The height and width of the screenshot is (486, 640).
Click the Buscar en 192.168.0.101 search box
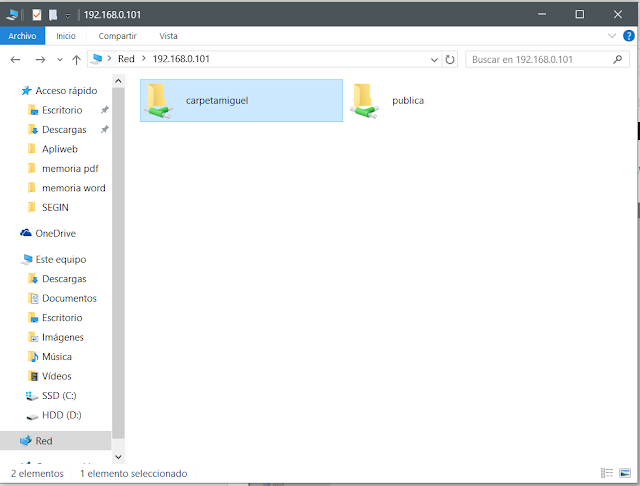pos(547,60)
